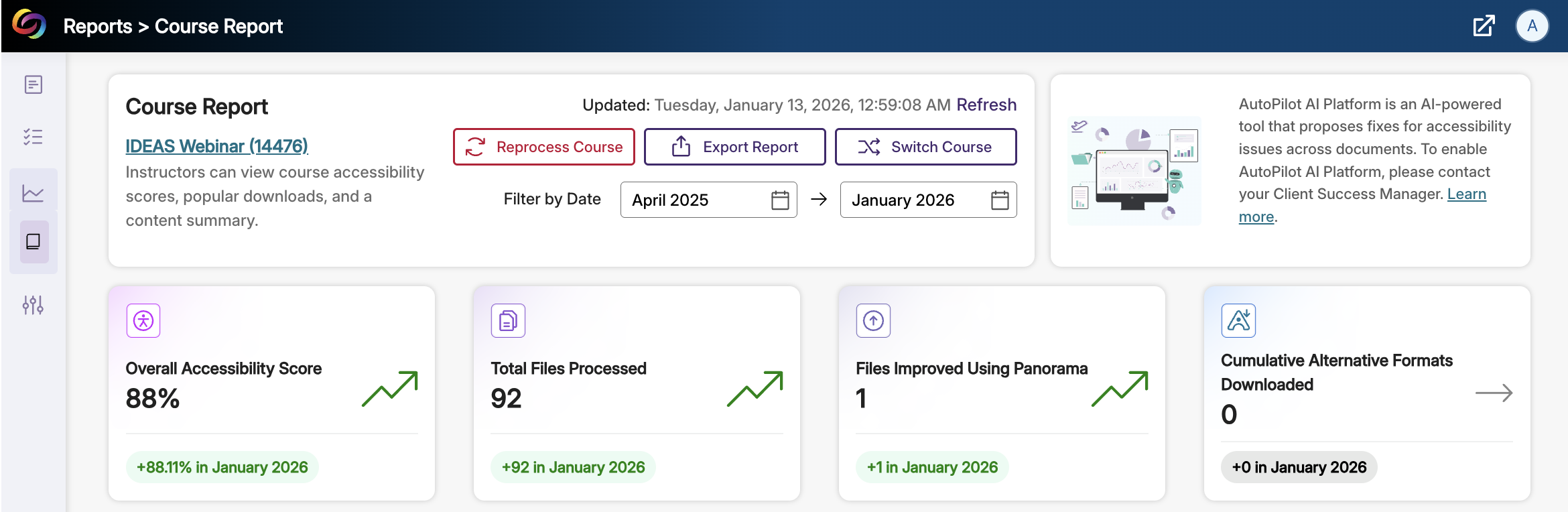
Task: Open the external link icon in top bar
Action: (1484, 25)
